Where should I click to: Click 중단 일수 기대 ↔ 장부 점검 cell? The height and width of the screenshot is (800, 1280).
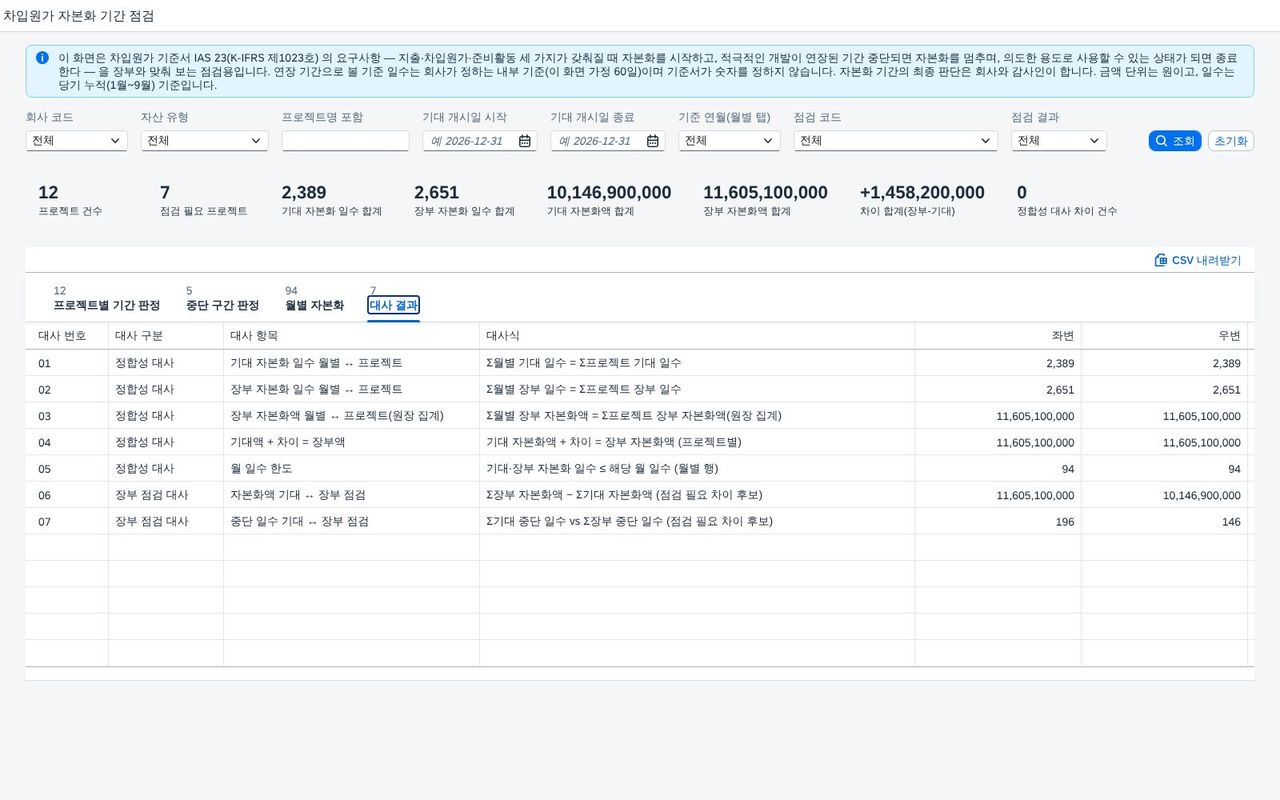(351, 521)
